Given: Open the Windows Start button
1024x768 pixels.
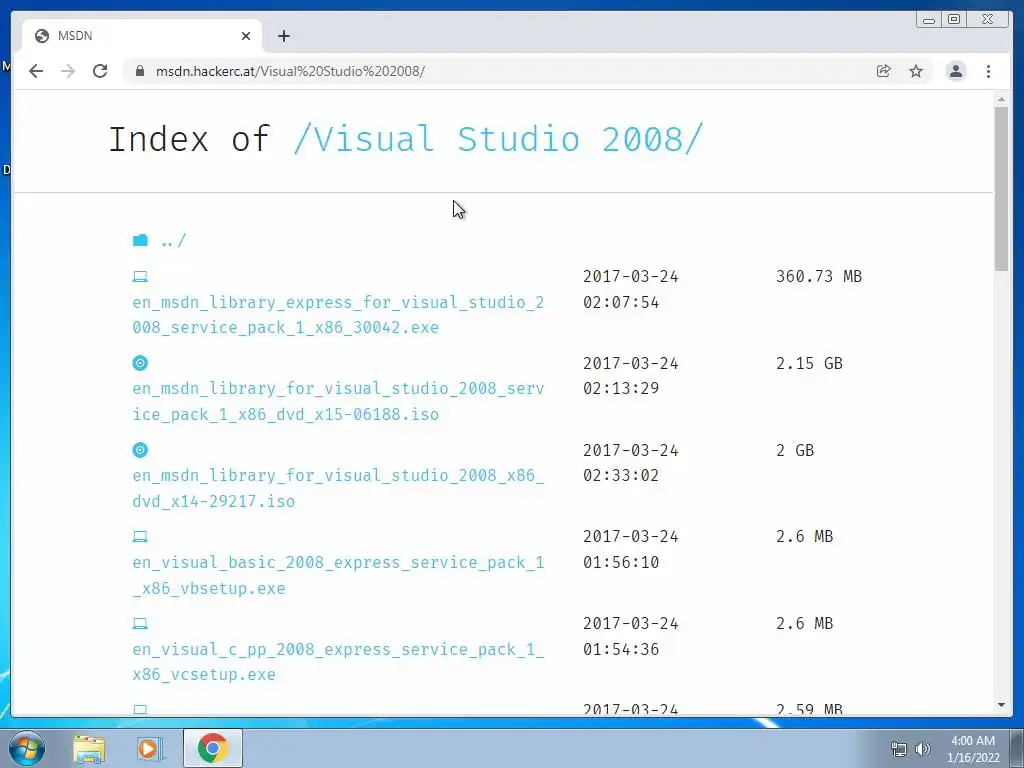Looking at the screenshot, I should (x=26, y=748).
